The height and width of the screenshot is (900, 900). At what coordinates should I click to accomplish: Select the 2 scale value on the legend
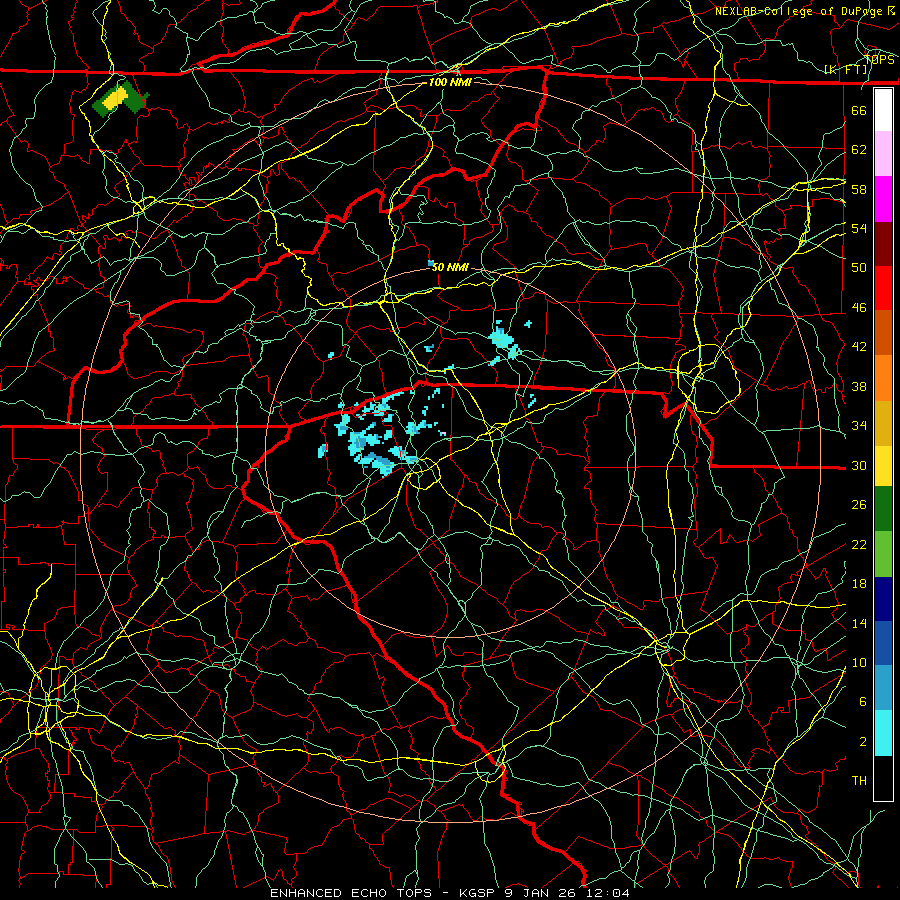862,742
